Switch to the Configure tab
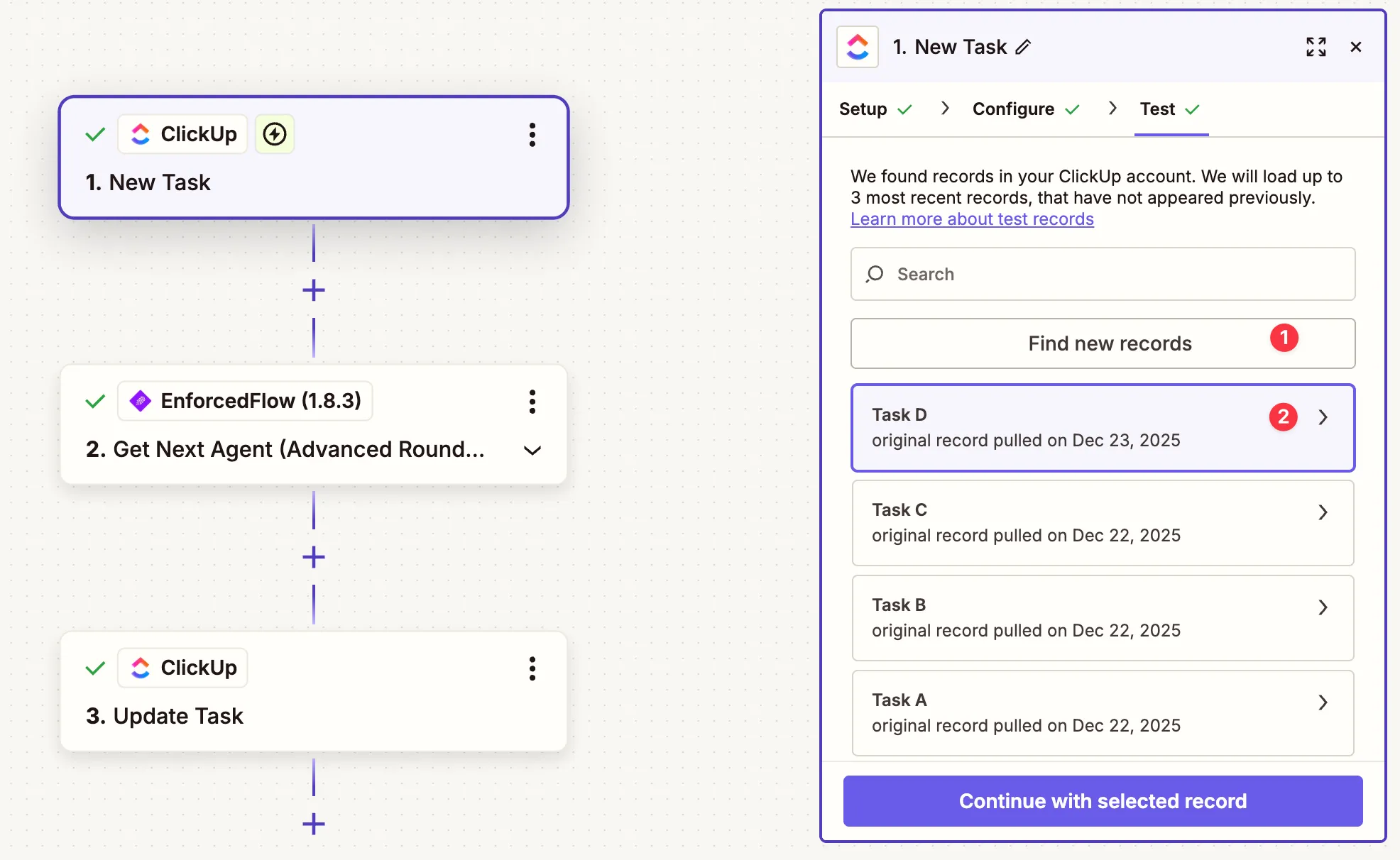 [1014, 109]
